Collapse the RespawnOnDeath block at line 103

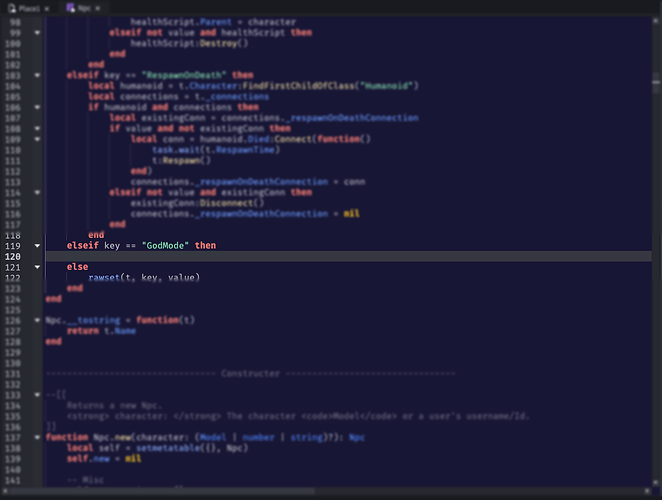[37, 75]
